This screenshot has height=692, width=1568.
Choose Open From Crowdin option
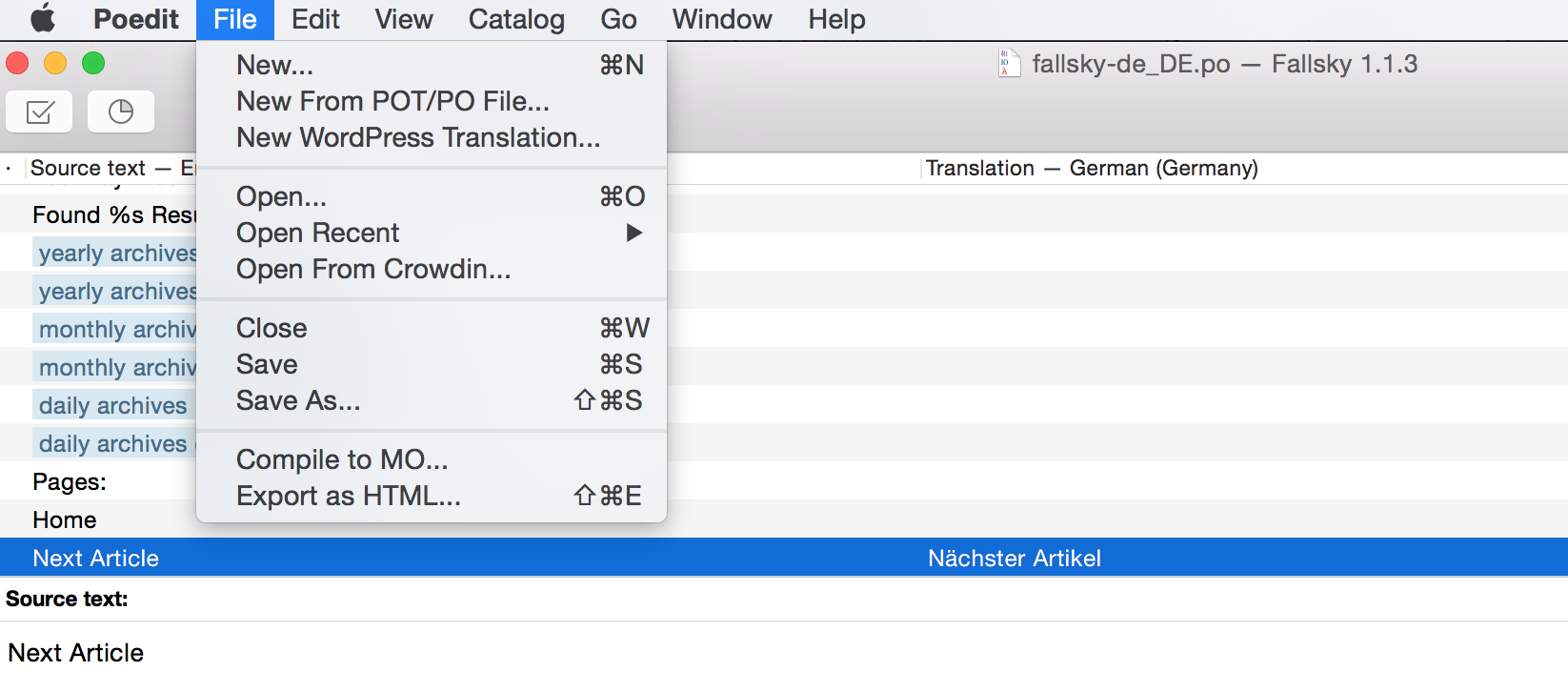tap(373, 269)
